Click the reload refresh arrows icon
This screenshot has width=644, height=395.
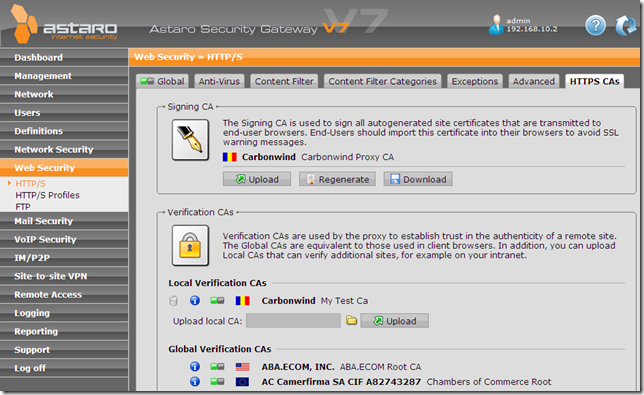pyautogui.click(x=626, y=25)
